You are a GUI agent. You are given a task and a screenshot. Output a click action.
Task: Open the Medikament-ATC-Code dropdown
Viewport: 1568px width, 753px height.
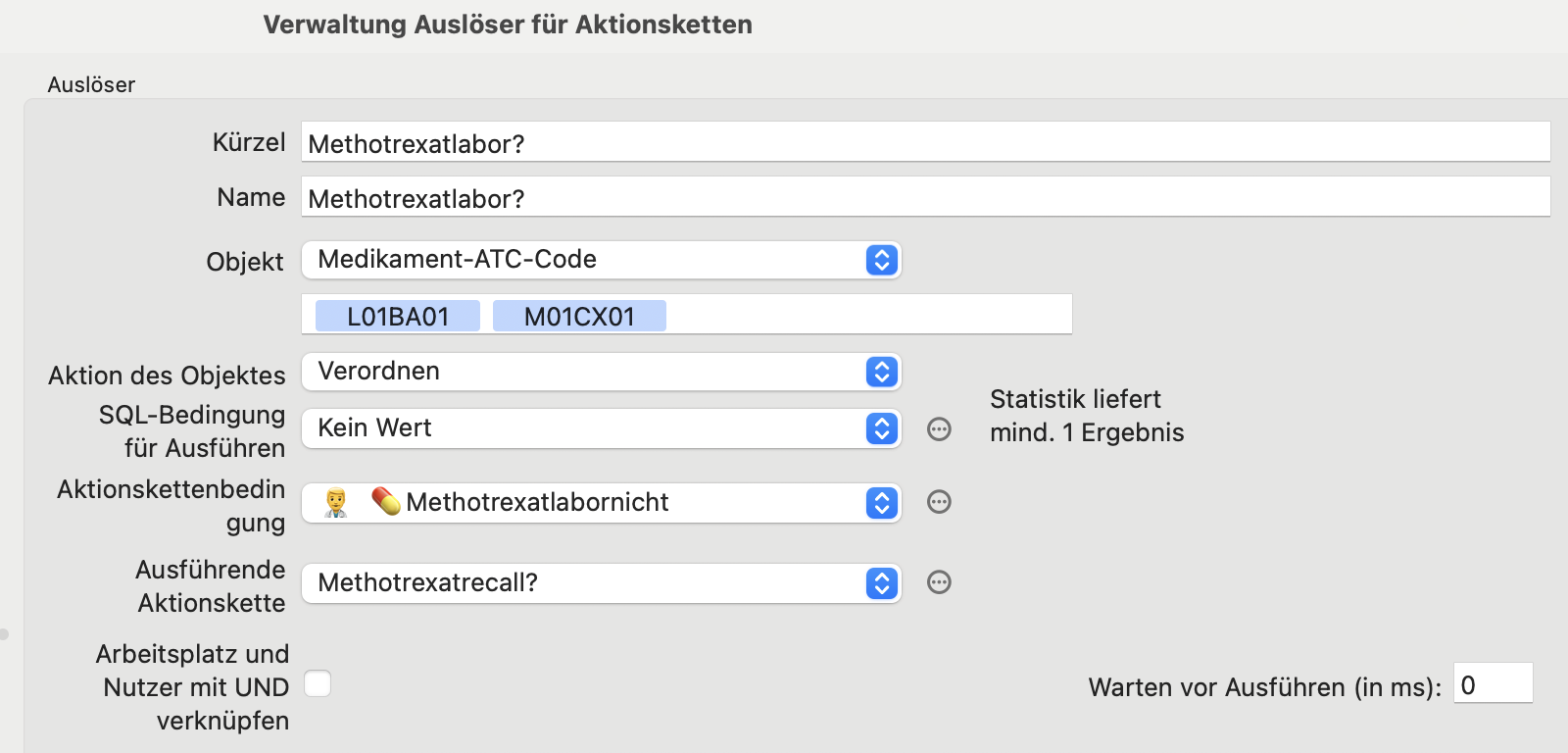[x=601, y=260]
